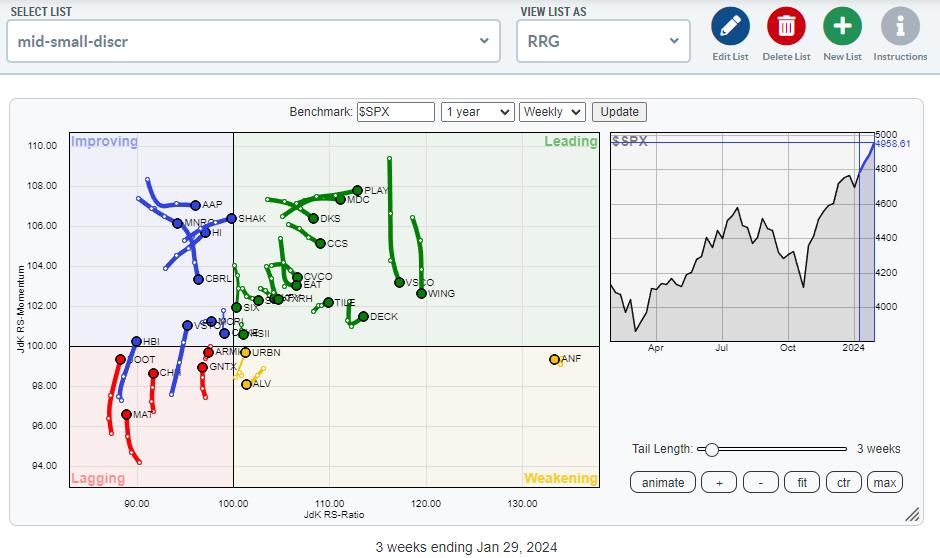Screen dimensions: 940x558
Task: Click the Update button
Action: click(619, 112)
